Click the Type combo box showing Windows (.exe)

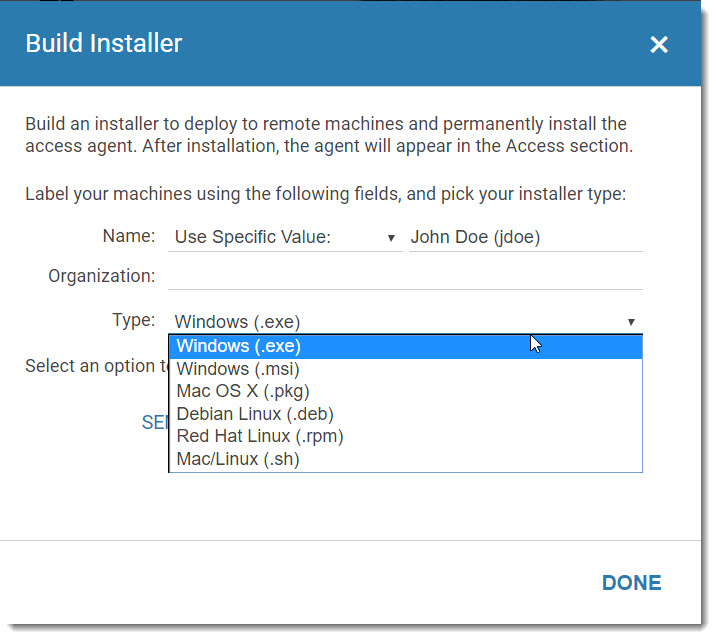click(400, 322)
